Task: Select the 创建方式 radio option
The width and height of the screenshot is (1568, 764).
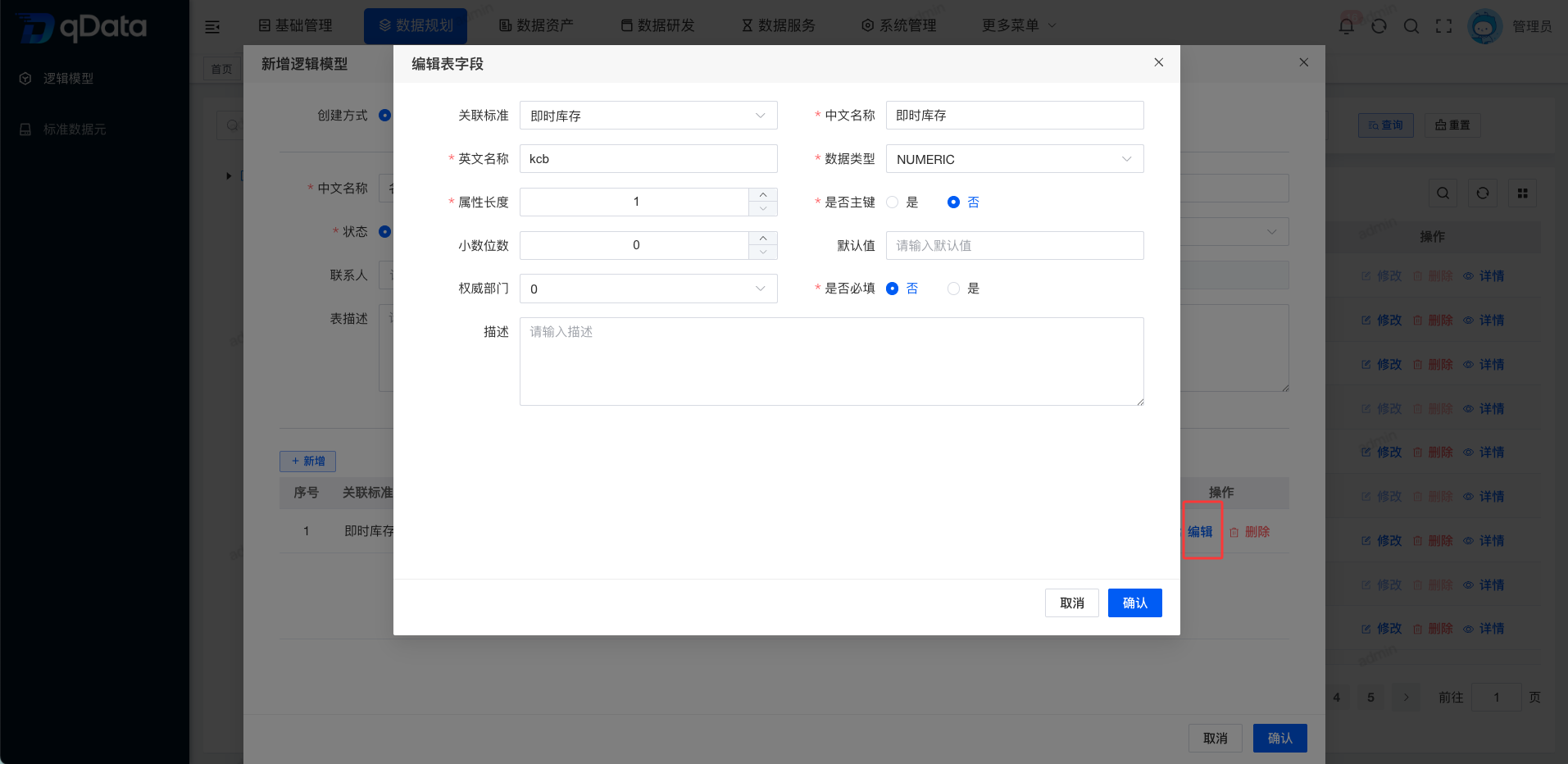Action: (x=384, y=116)
